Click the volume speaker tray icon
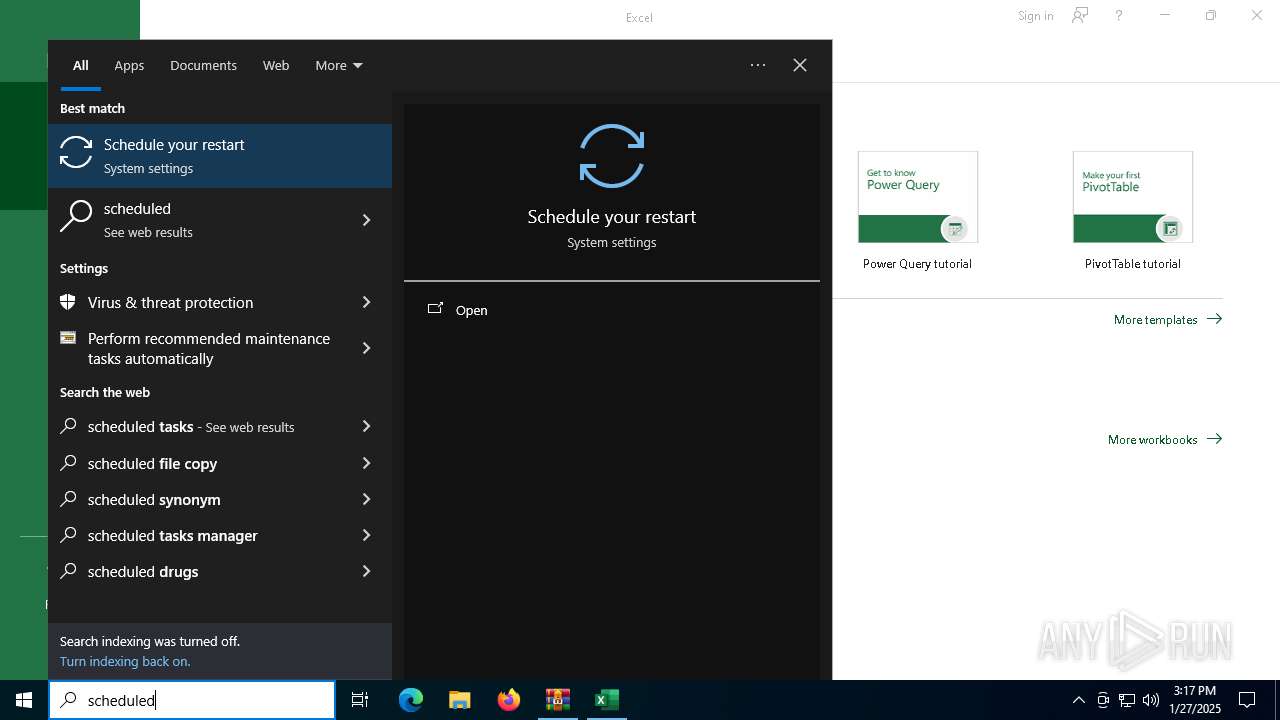Screen dimensions: 1280x720 (x=1150, y=700)
